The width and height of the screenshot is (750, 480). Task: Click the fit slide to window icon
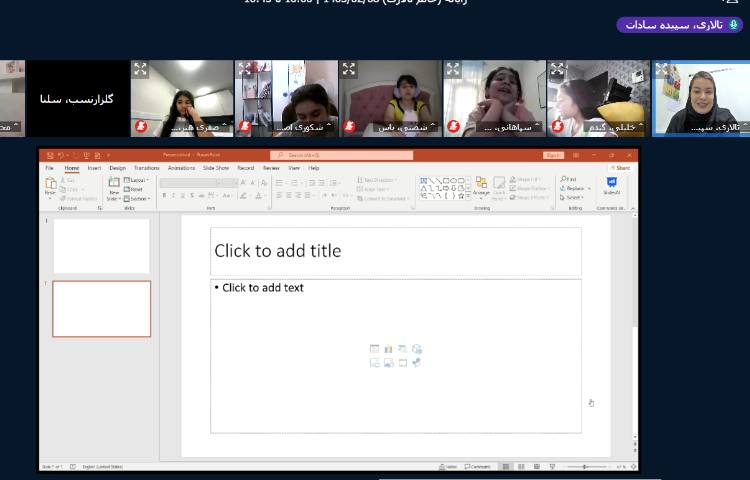click(634, 467)
